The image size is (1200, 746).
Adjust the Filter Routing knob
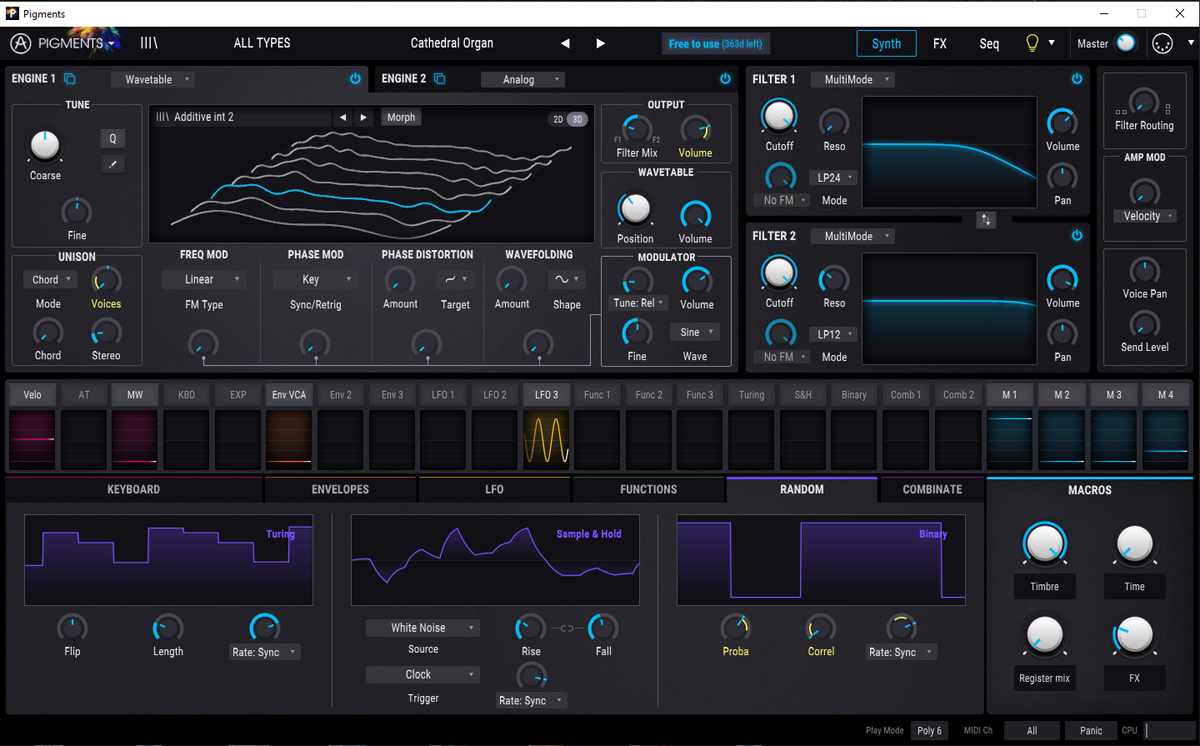1144,102
